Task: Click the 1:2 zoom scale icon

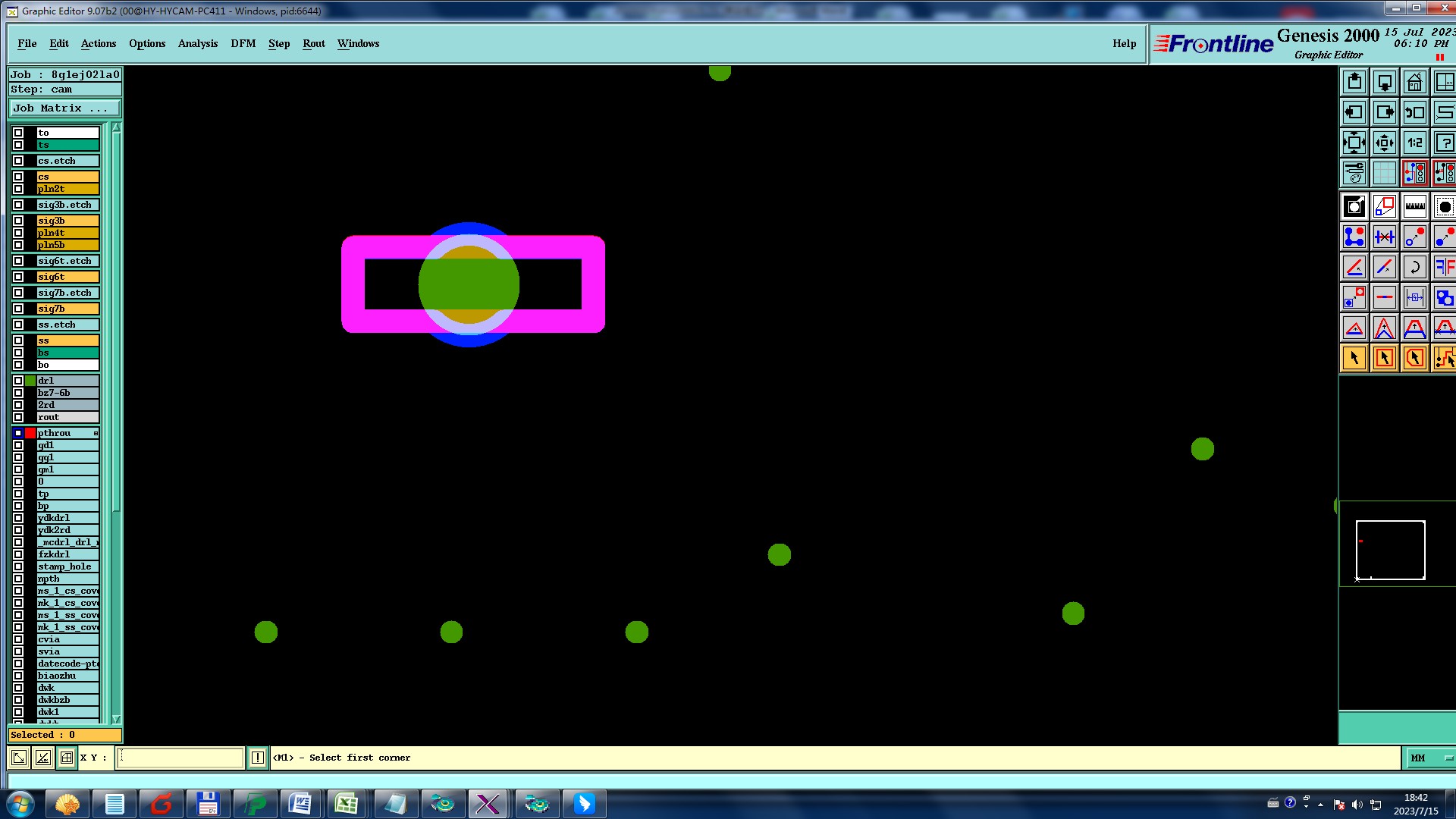Action: point(1414,143)
